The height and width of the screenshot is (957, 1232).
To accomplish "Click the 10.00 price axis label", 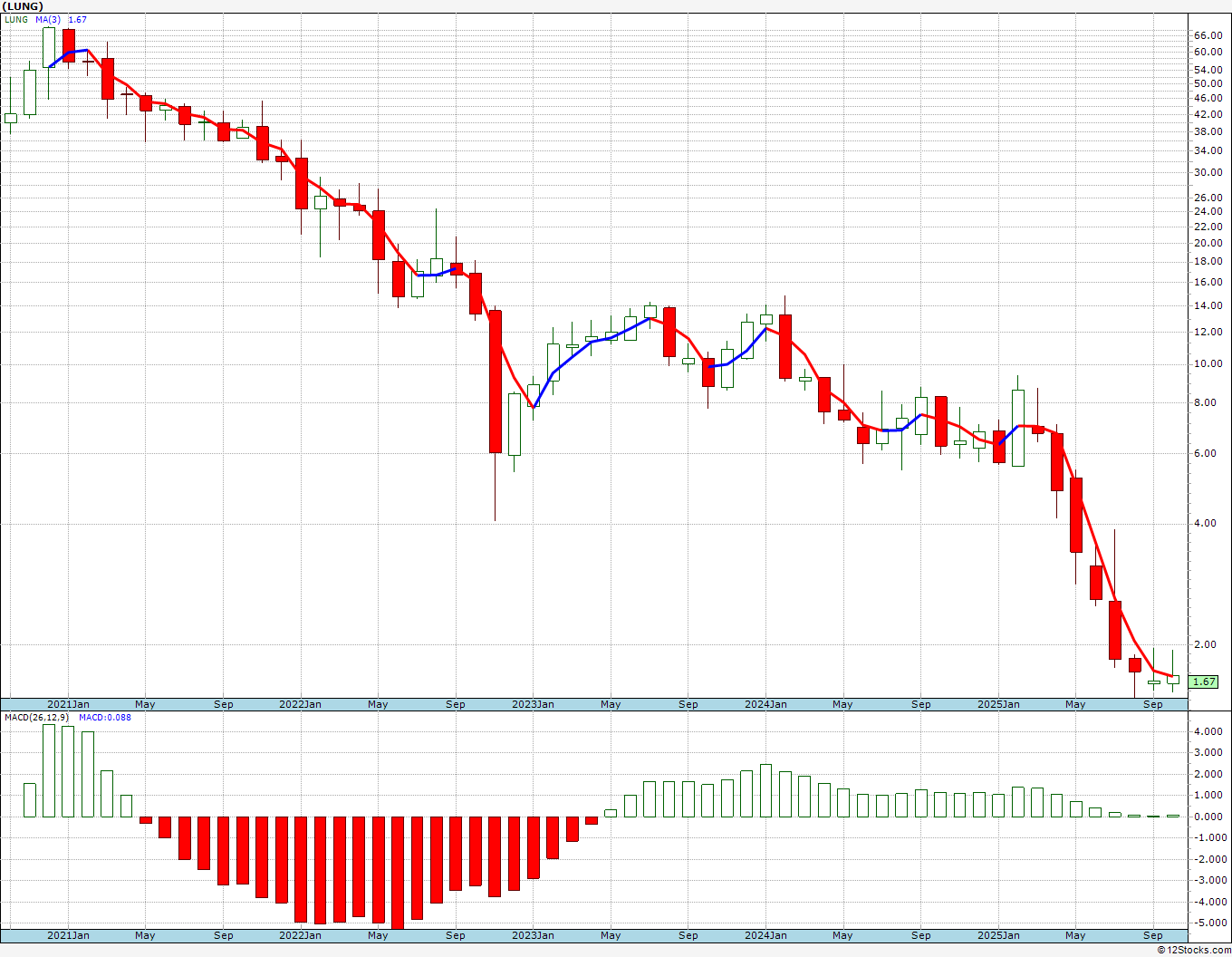I will click(x=1208, y=363).
